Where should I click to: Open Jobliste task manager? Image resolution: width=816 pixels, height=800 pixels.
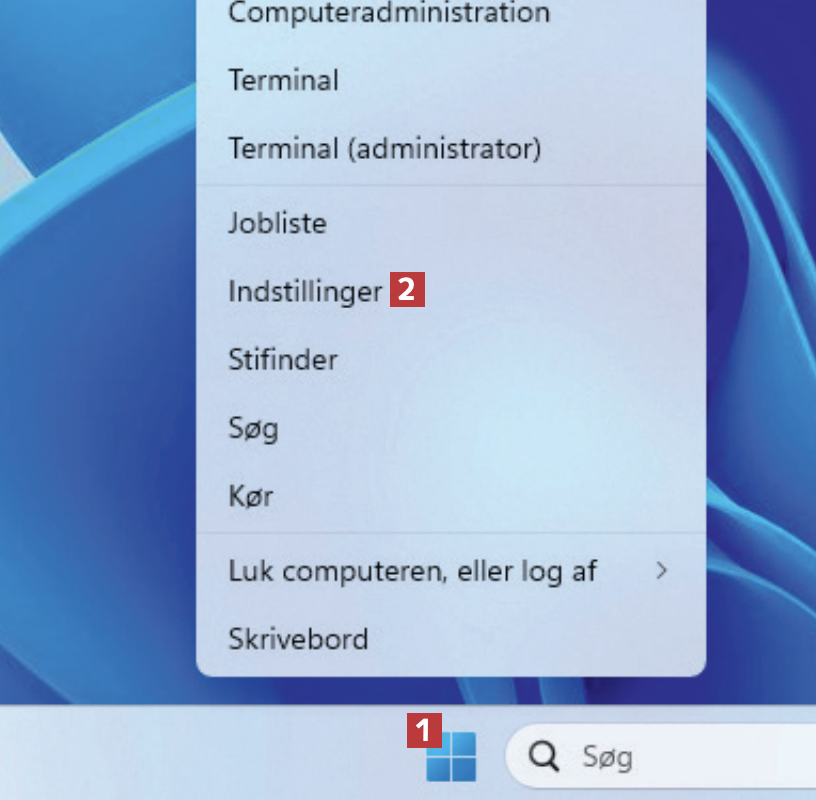pyautogui.click(x=451, y=223)
